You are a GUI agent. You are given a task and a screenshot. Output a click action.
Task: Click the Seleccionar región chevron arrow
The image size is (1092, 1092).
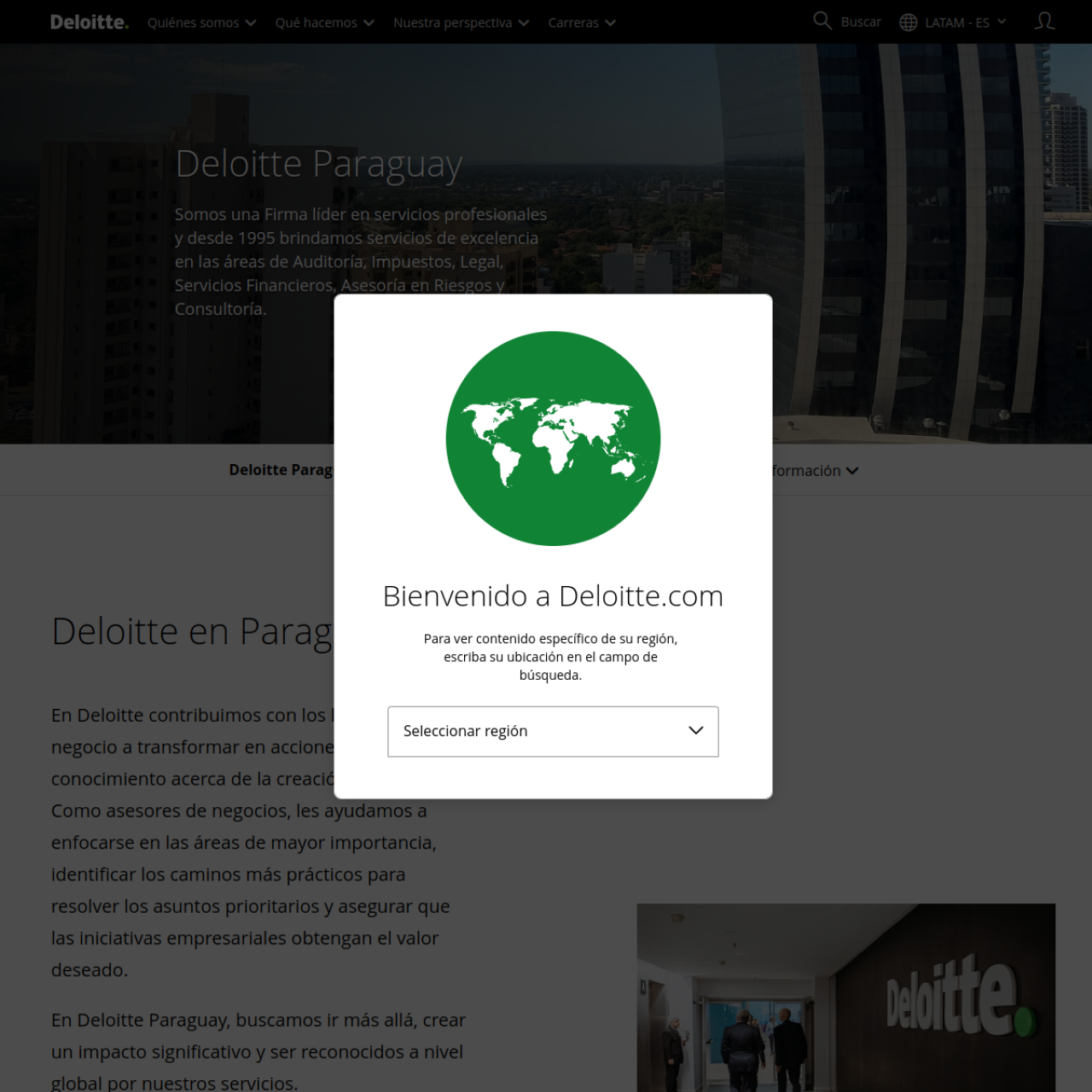(x=696, y=730)
